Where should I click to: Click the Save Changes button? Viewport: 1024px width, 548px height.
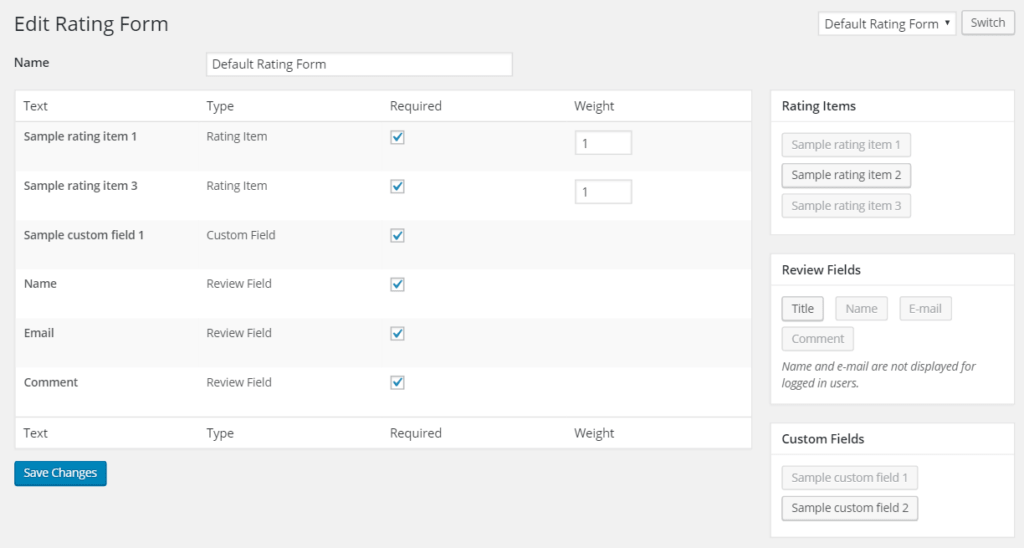click(x=60, y=473)
